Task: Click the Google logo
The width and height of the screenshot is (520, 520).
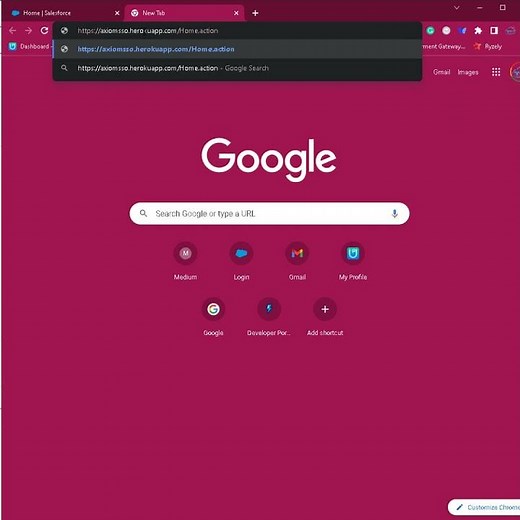Action: [269, 159]
